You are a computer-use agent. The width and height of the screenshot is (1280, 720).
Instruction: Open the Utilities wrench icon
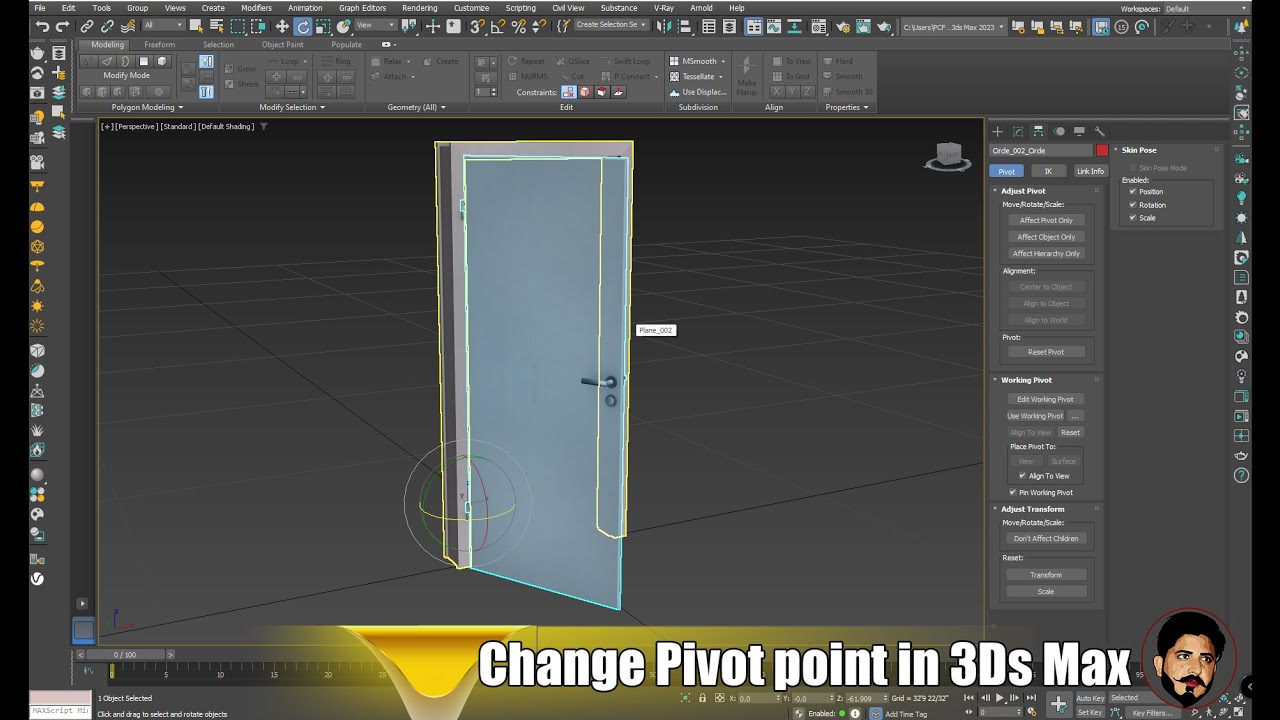(x=1099, y=131)
